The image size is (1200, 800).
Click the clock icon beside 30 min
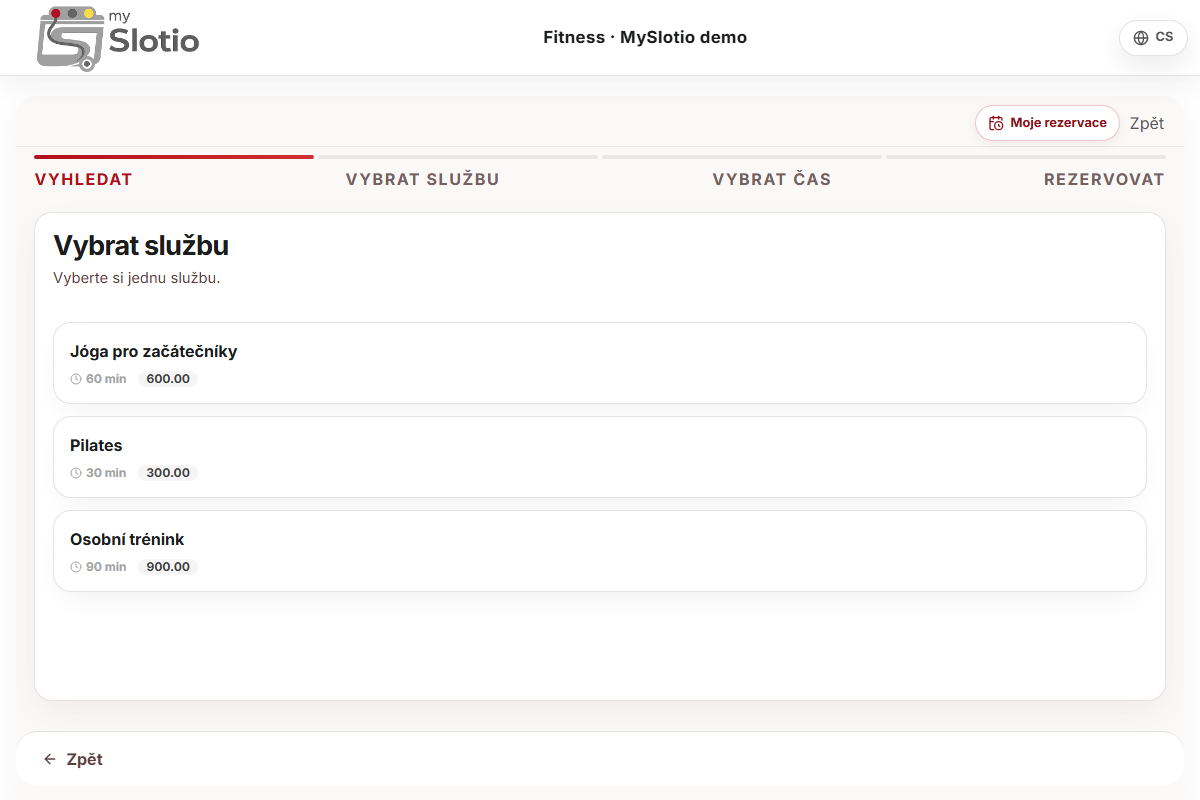point(76,473)
